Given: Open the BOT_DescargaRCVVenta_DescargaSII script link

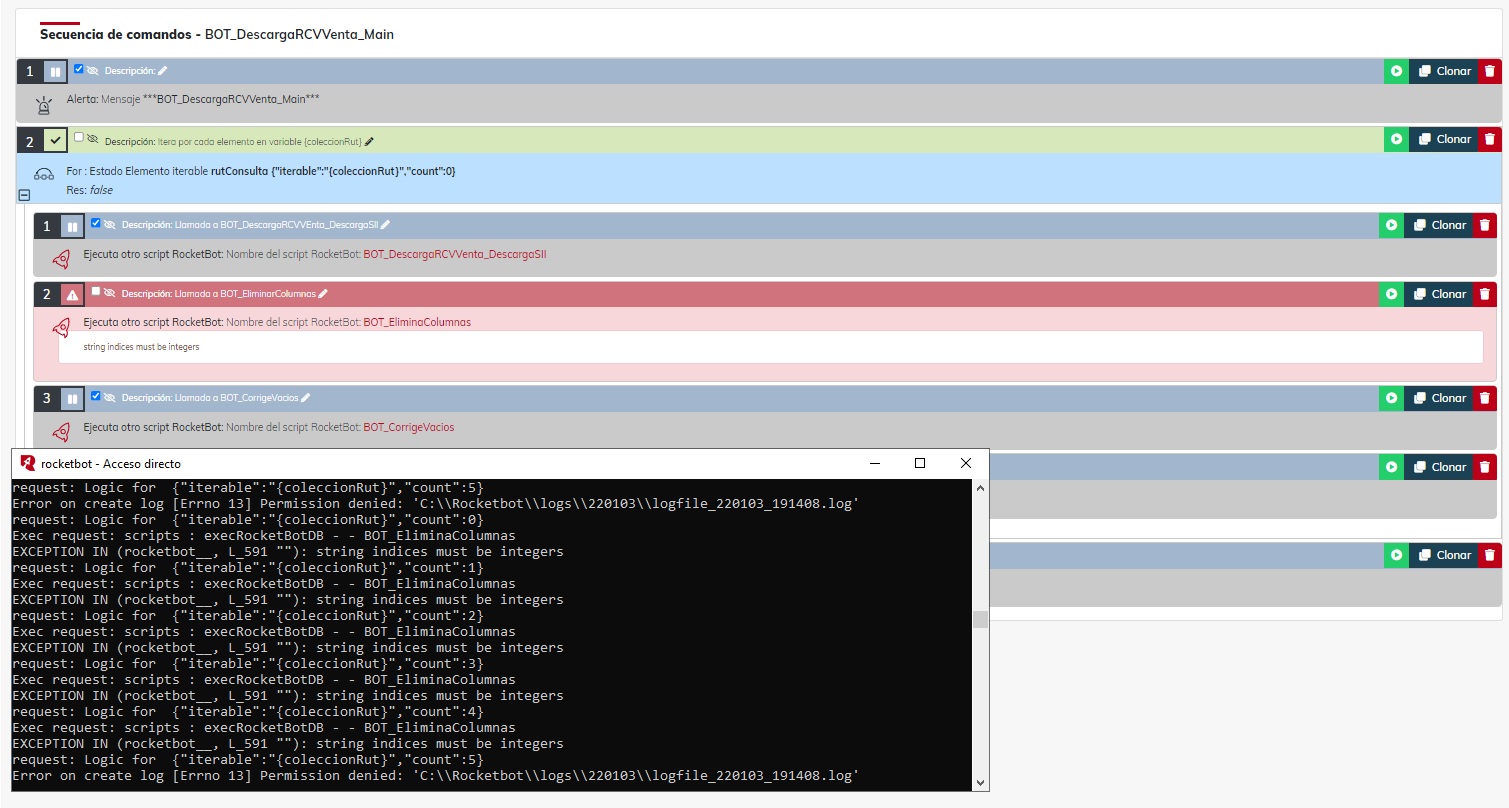Looking at the screenshot, I should tap(454, 254).
